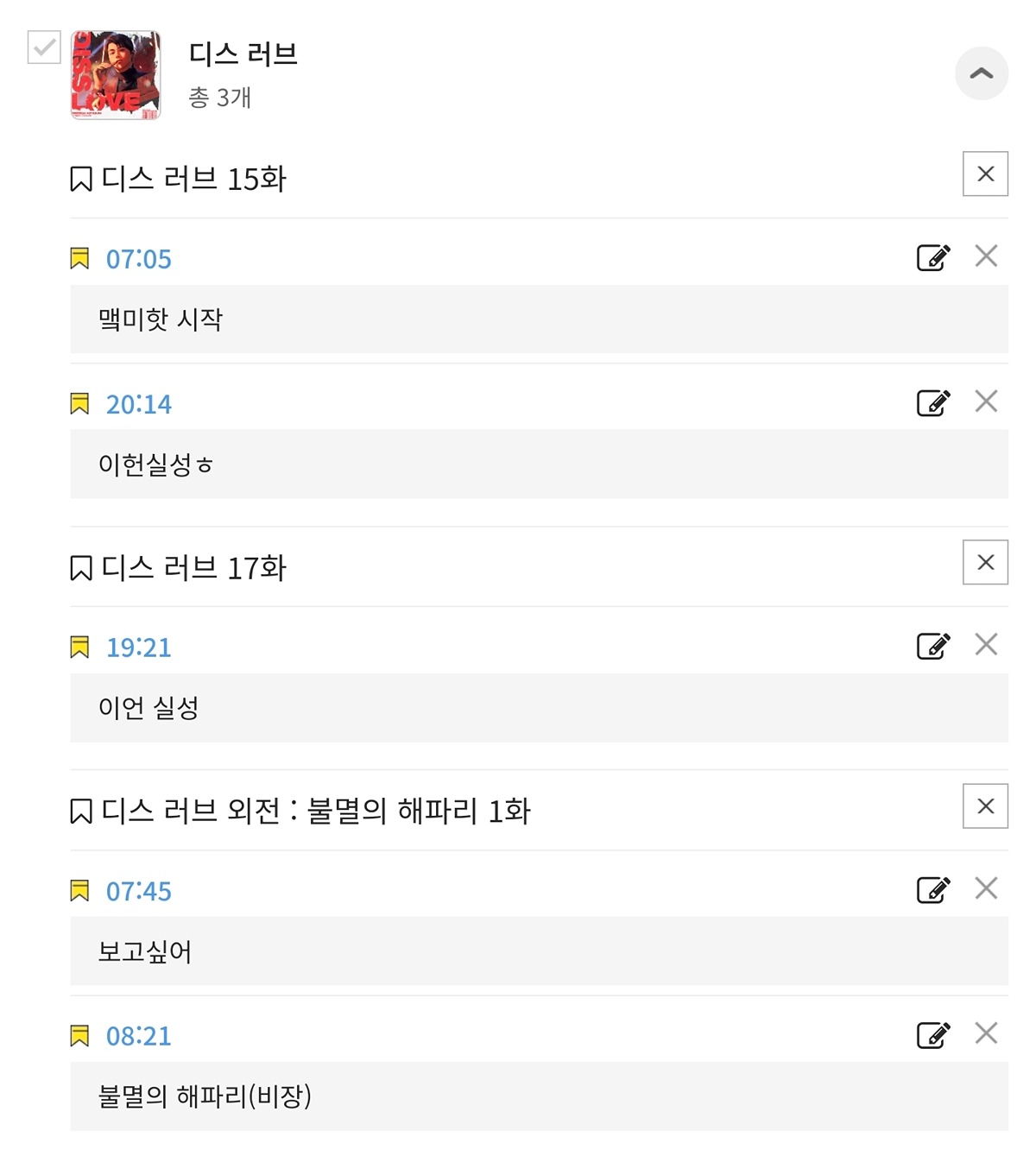Edit the 19:21 bookmark memo
This screenshot has height=1156, width=1036.
coord(933,646)
